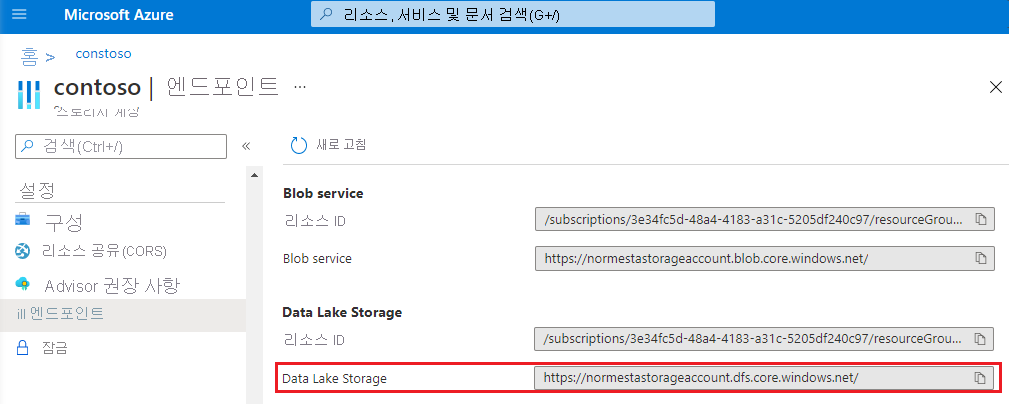Collapse the left sidebar with double chevron
Image resolution: width=1009 pixels, height=404 pixels.
click(x=245, y=146)
